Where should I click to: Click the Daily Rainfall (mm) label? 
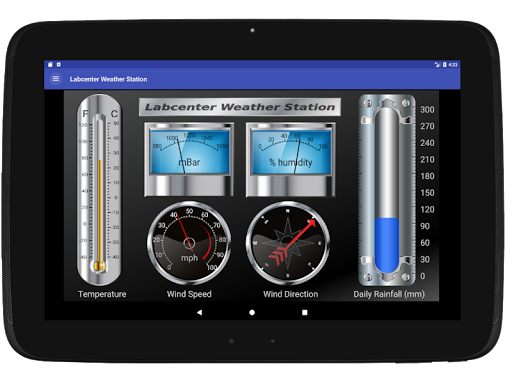click(x=389, y=294)
